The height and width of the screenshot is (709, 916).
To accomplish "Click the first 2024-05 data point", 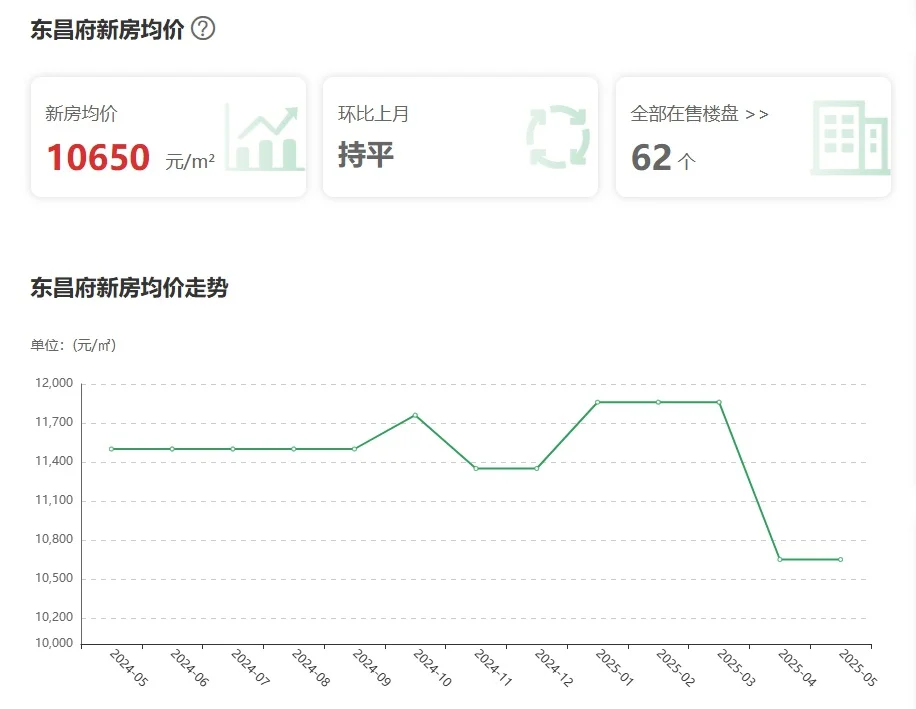I will (x=111, y=449).
